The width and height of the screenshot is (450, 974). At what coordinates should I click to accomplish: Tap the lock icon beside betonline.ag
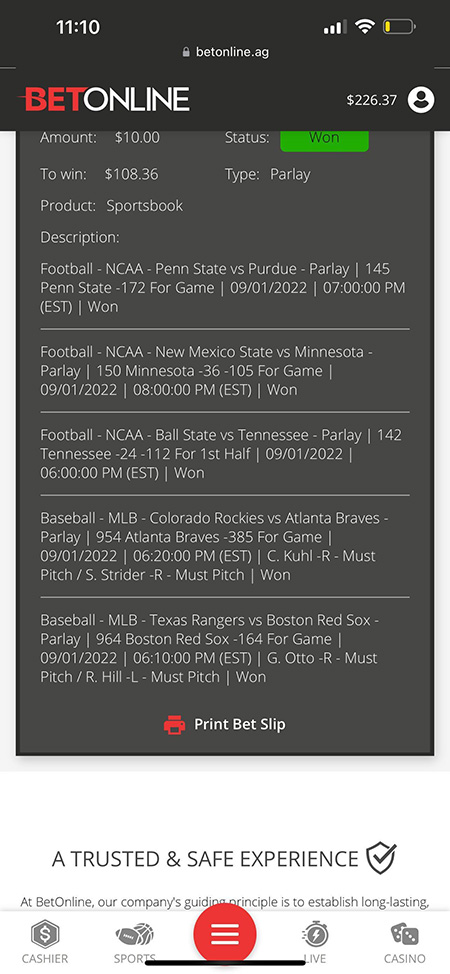[x=186, y=52]
